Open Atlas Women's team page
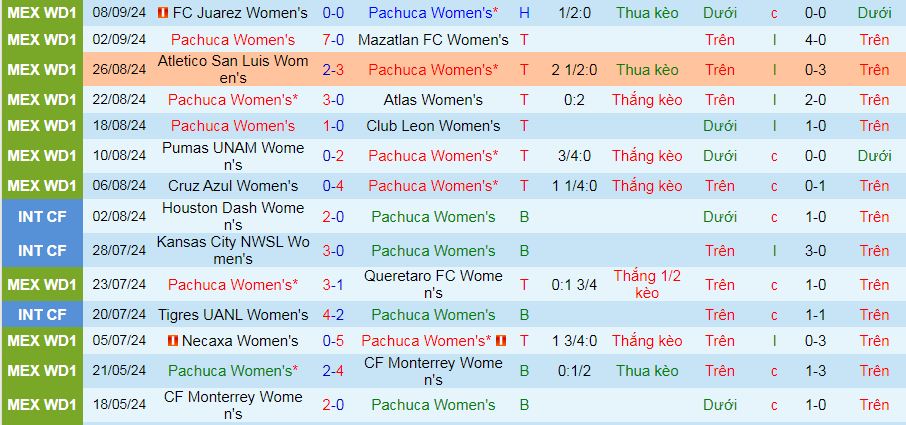 433,100
